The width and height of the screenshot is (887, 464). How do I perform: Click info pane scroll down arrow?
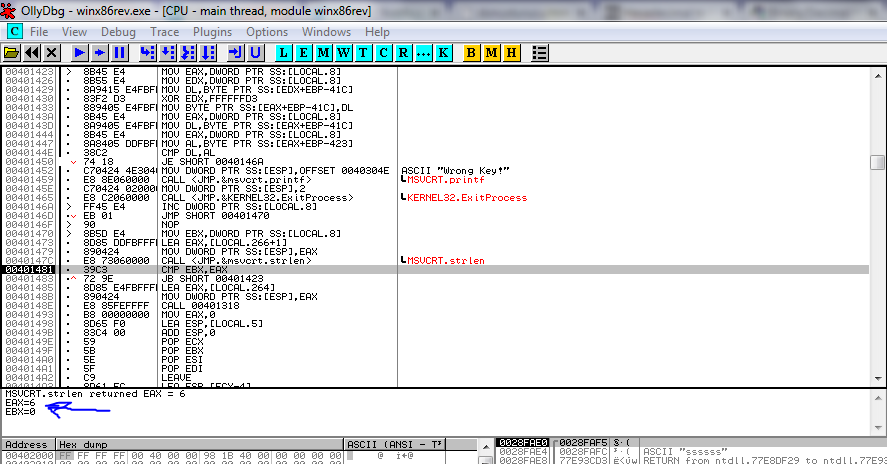click(x=878, y=428)
